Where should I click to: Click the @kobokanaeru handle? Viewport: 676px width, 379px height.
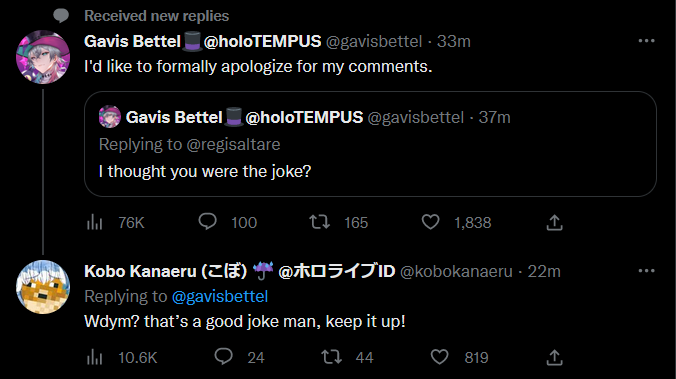456,272
